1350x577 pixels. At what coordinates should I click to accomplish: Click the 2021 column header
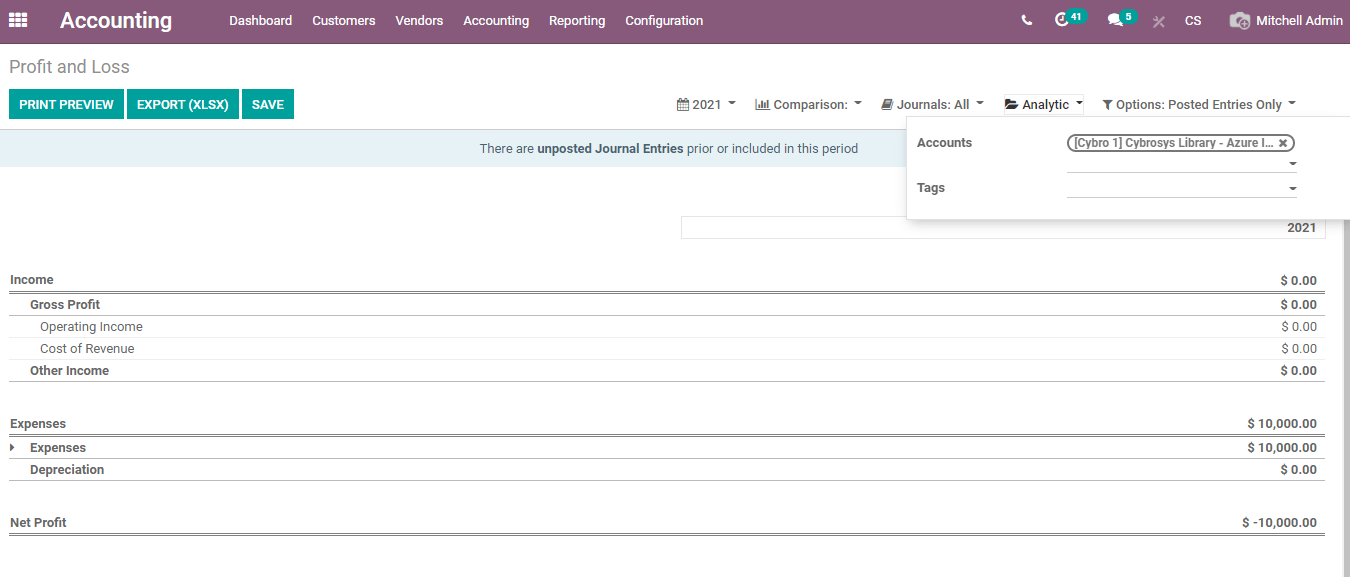click(1003, 227)
